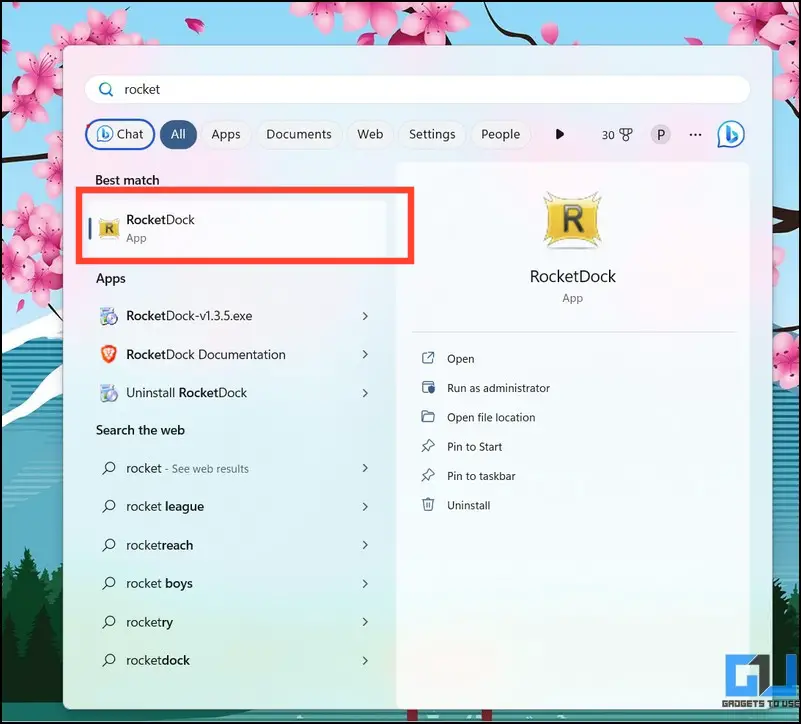Expand the rocket league web suggestion arrow
The width and height of the screenshot is (801, 724).
pos(365,506)
